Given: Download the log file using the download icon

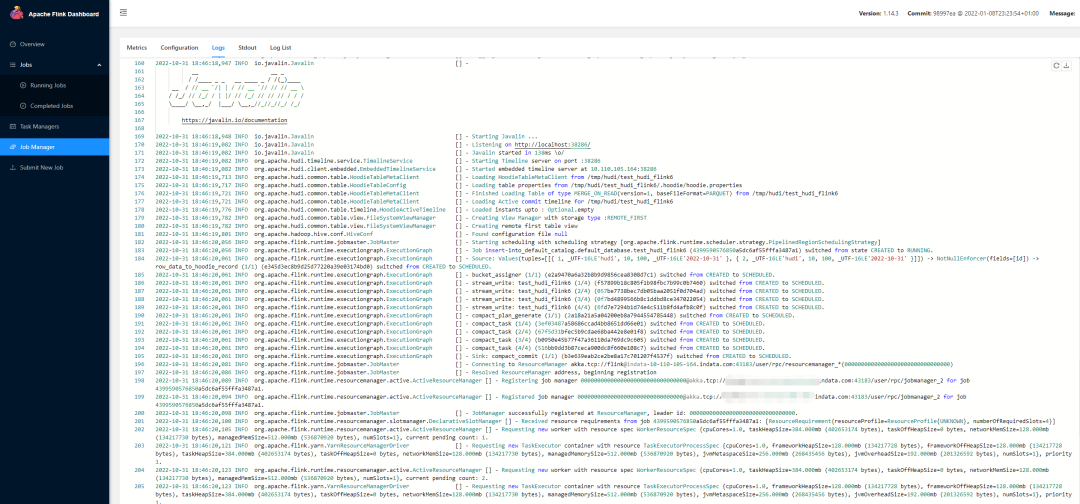Looking at the screenshot, I should click(1068, 65).
